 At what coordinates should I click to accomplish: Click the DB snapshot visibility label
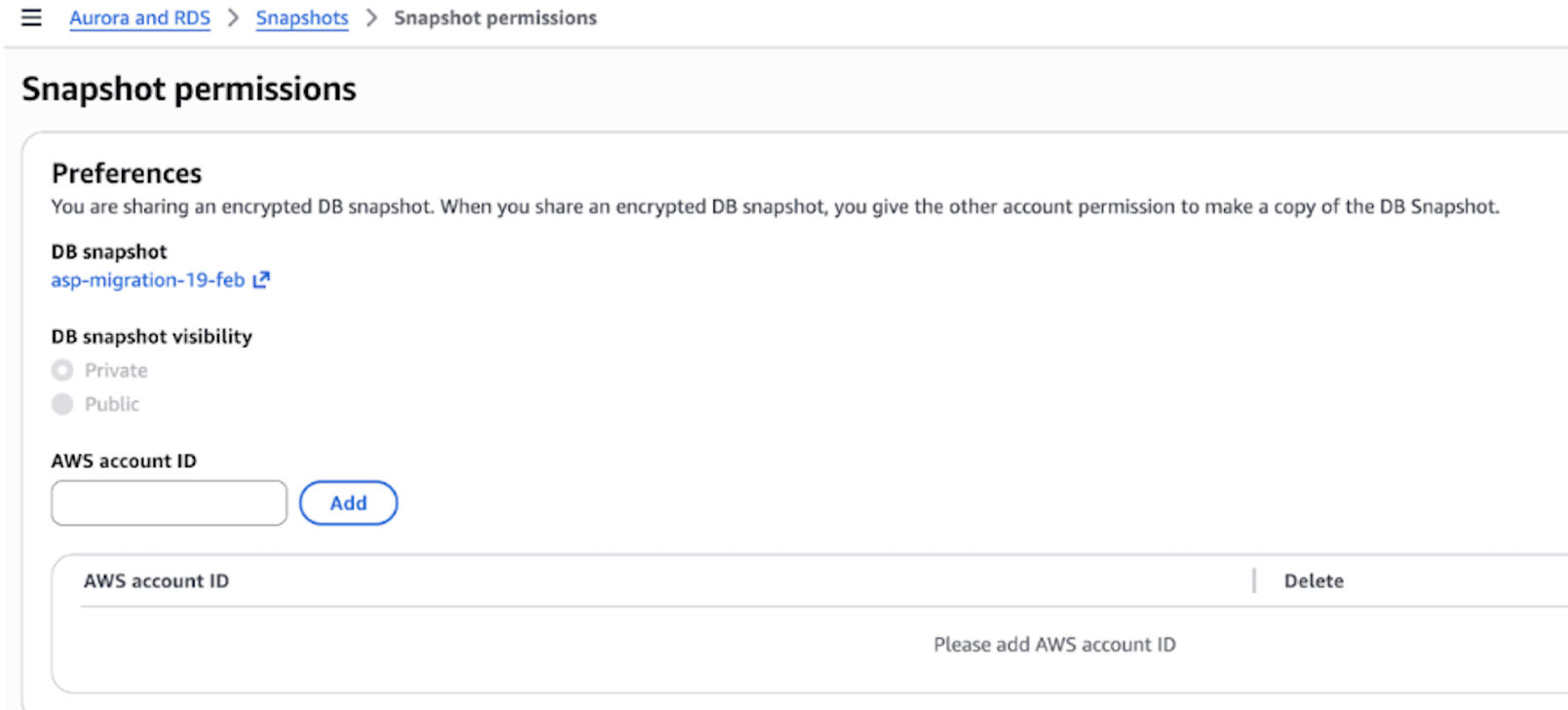[x=152, y=337]
